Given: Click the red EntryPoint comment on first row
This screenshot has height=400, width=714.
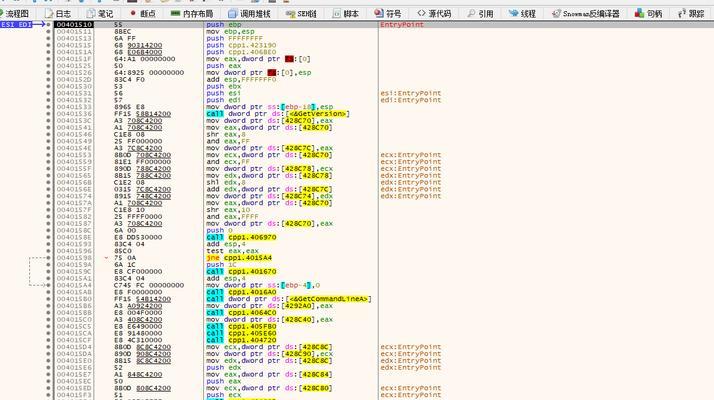Looking at the screenshot, I should [402, 24].
